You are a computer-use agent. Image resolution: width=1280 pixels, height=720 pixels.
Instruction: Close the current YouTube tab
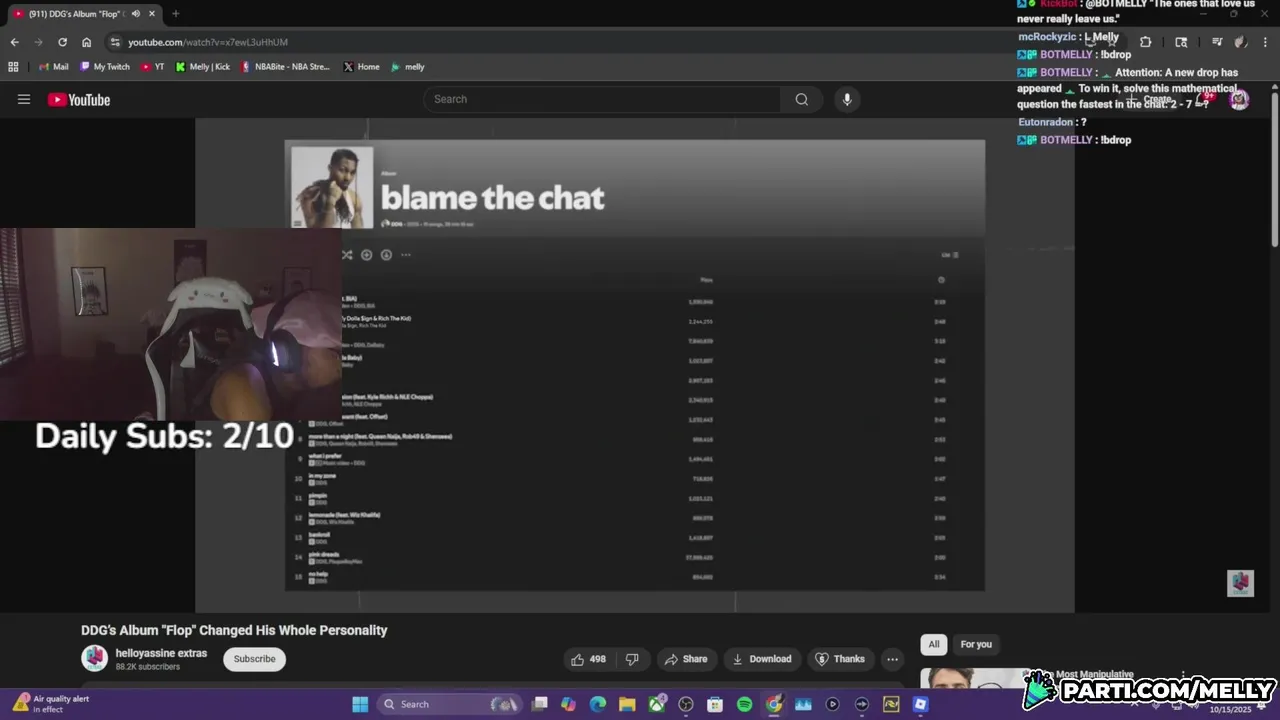pos(152,14)
